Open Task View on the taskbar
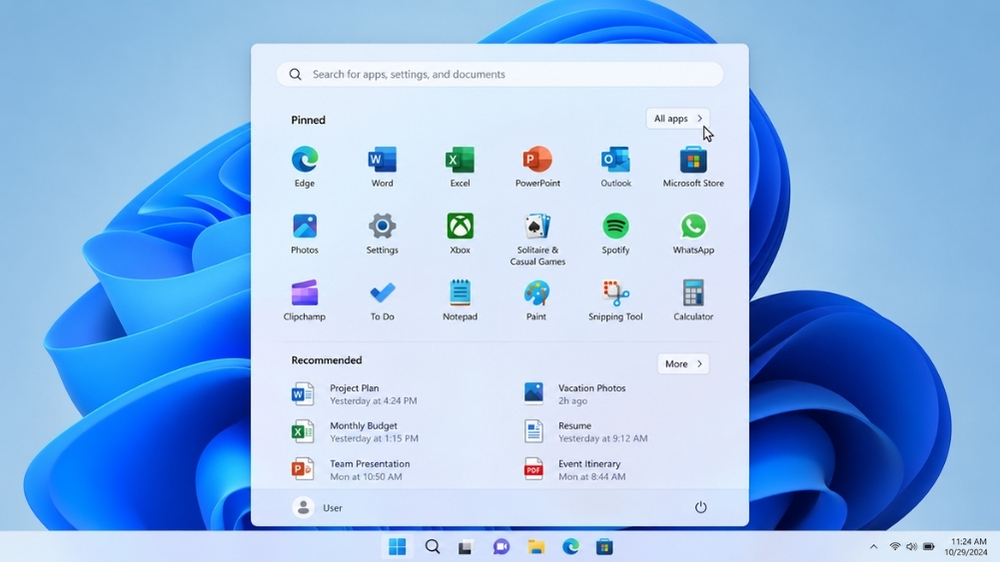Image resolution: width=1000 pixels, height=562 pixels. (x=466, y=547)
